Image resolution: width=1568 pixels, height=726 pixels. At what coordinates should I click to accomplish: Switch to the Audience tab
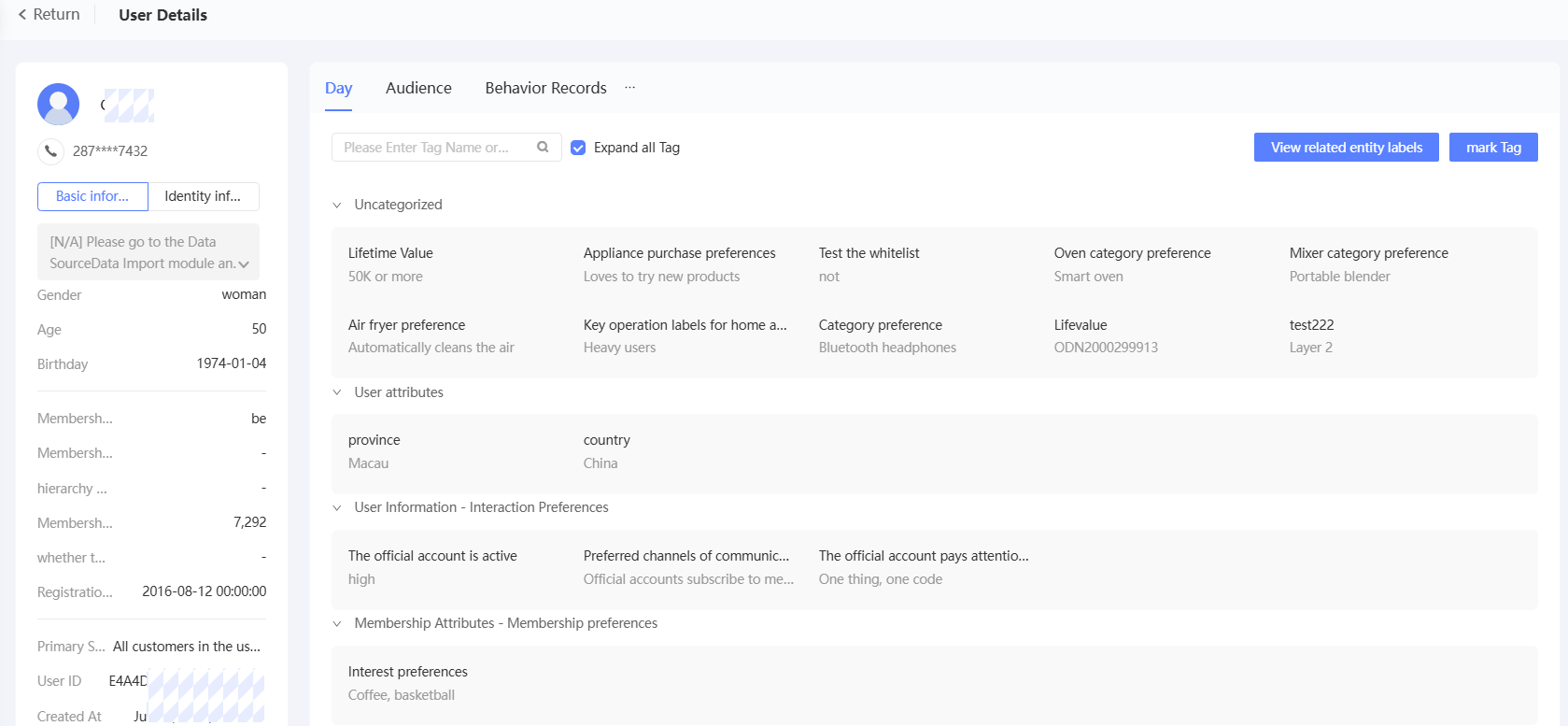pyautogui.click(x=418, y=88)
